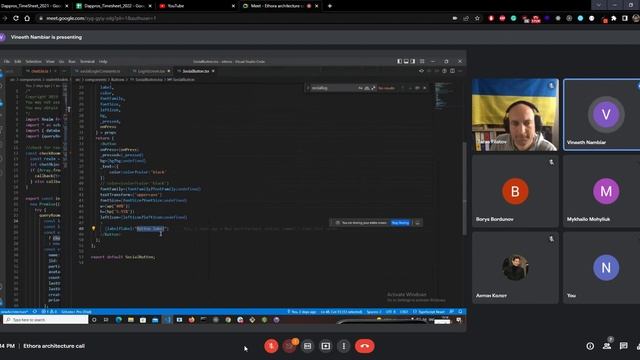The height and width of the screenshot is (360, 640).
Task: Click the export default SocialButton line
Action: click(x=123, y=257)
